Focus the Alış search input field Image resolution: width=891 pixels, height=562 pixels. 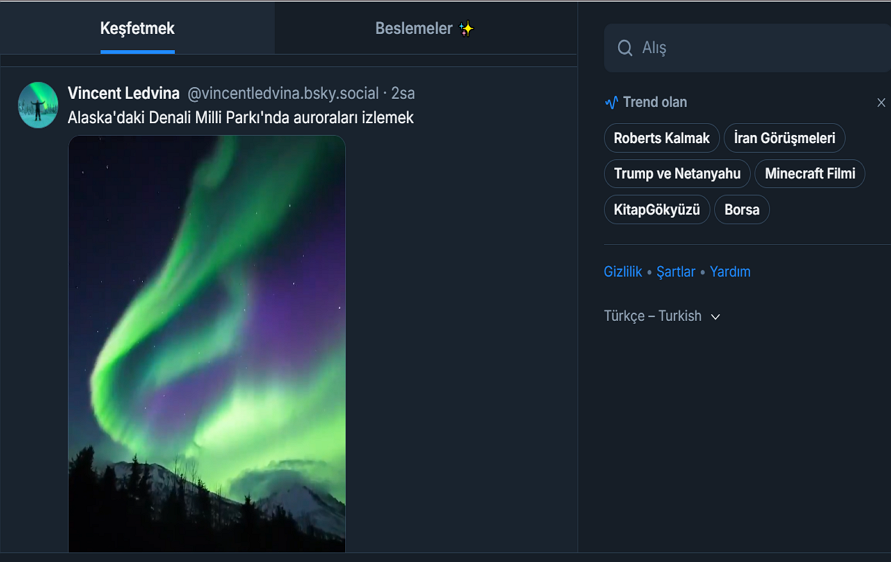point(760,48)
